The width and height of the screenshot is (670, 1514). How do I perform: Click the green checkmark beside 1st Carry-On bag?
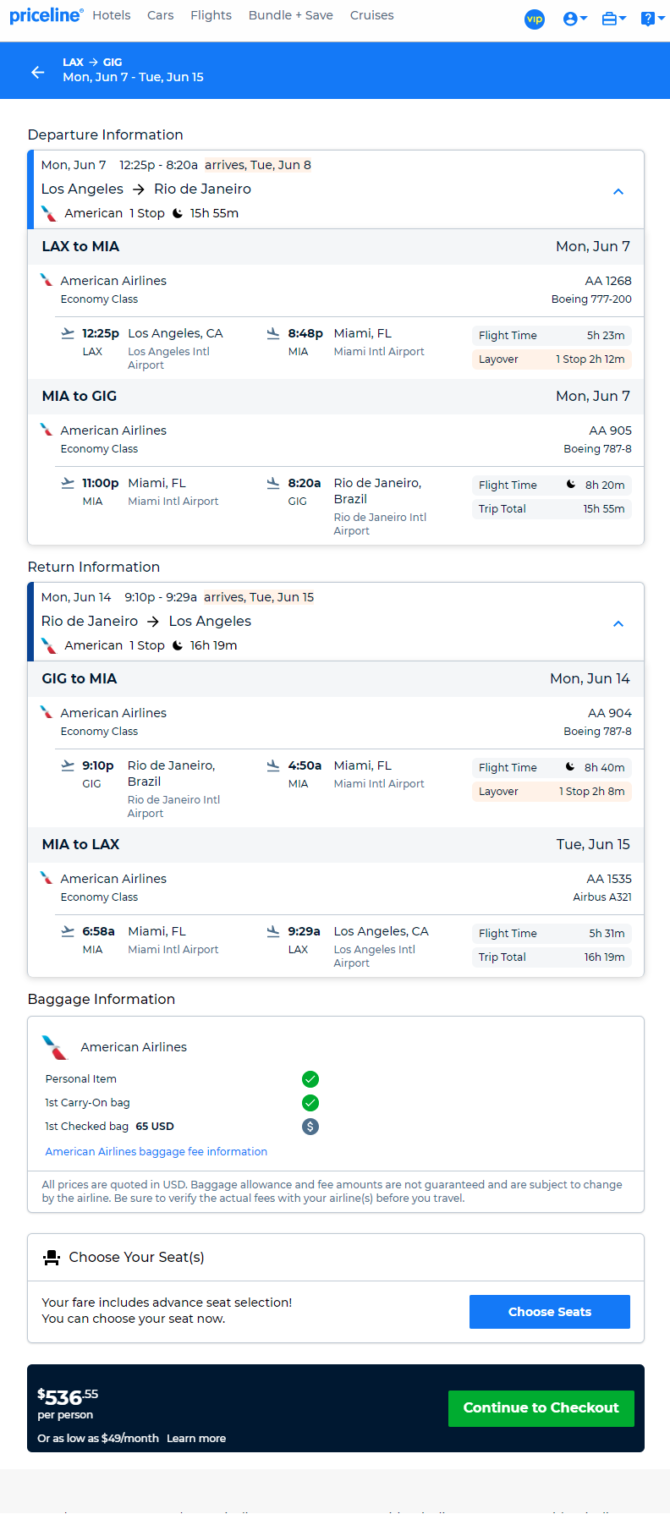coord(310,1102)
